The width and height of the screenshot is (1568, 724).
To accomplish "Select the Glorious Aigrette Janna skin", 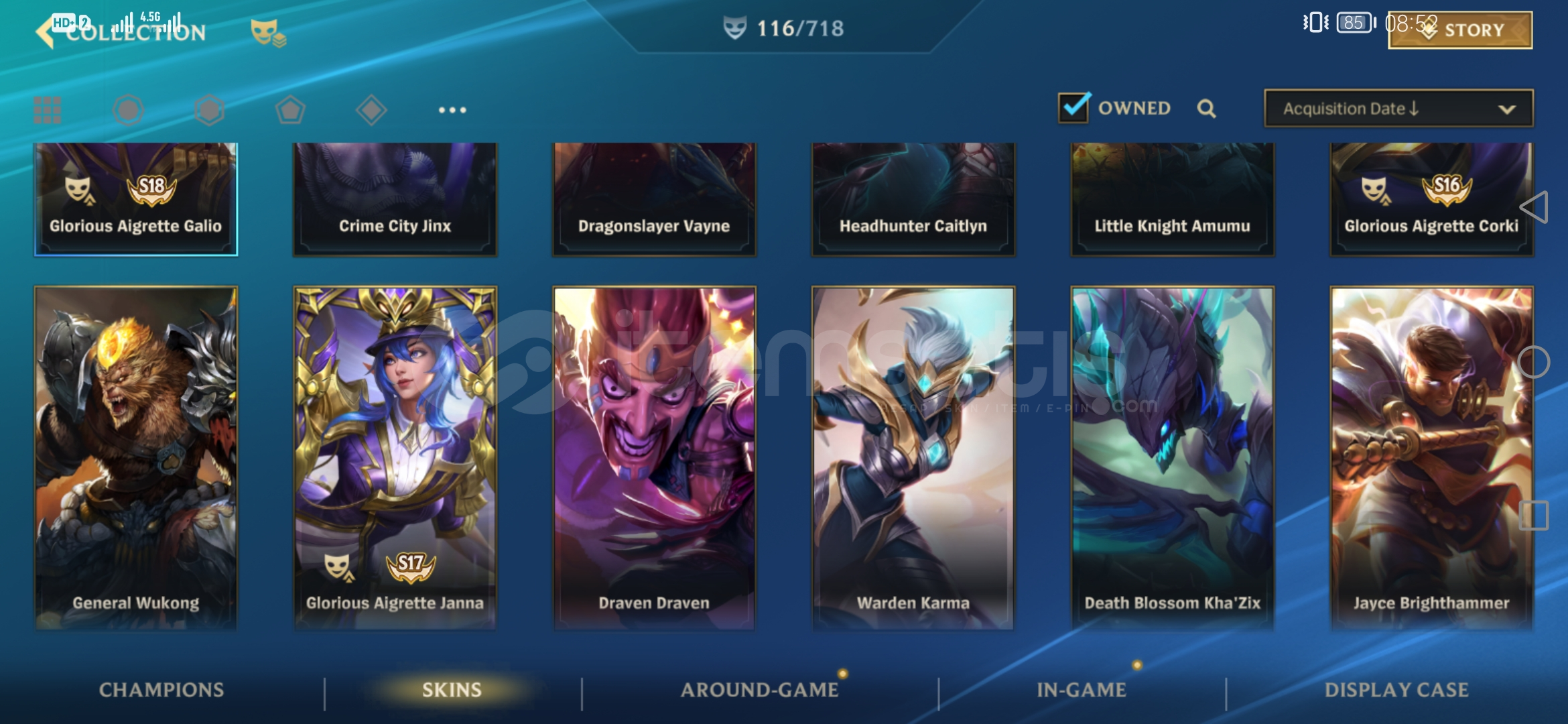I will (395, 459).
